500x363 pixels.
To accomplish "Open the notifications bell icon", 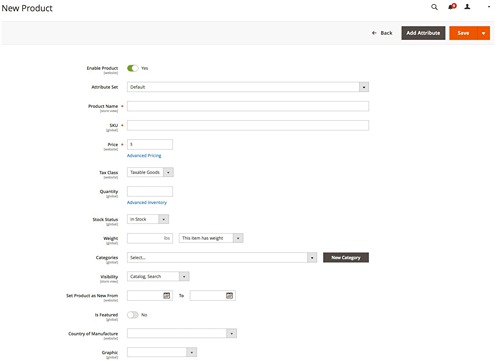I will coord(452,7).
